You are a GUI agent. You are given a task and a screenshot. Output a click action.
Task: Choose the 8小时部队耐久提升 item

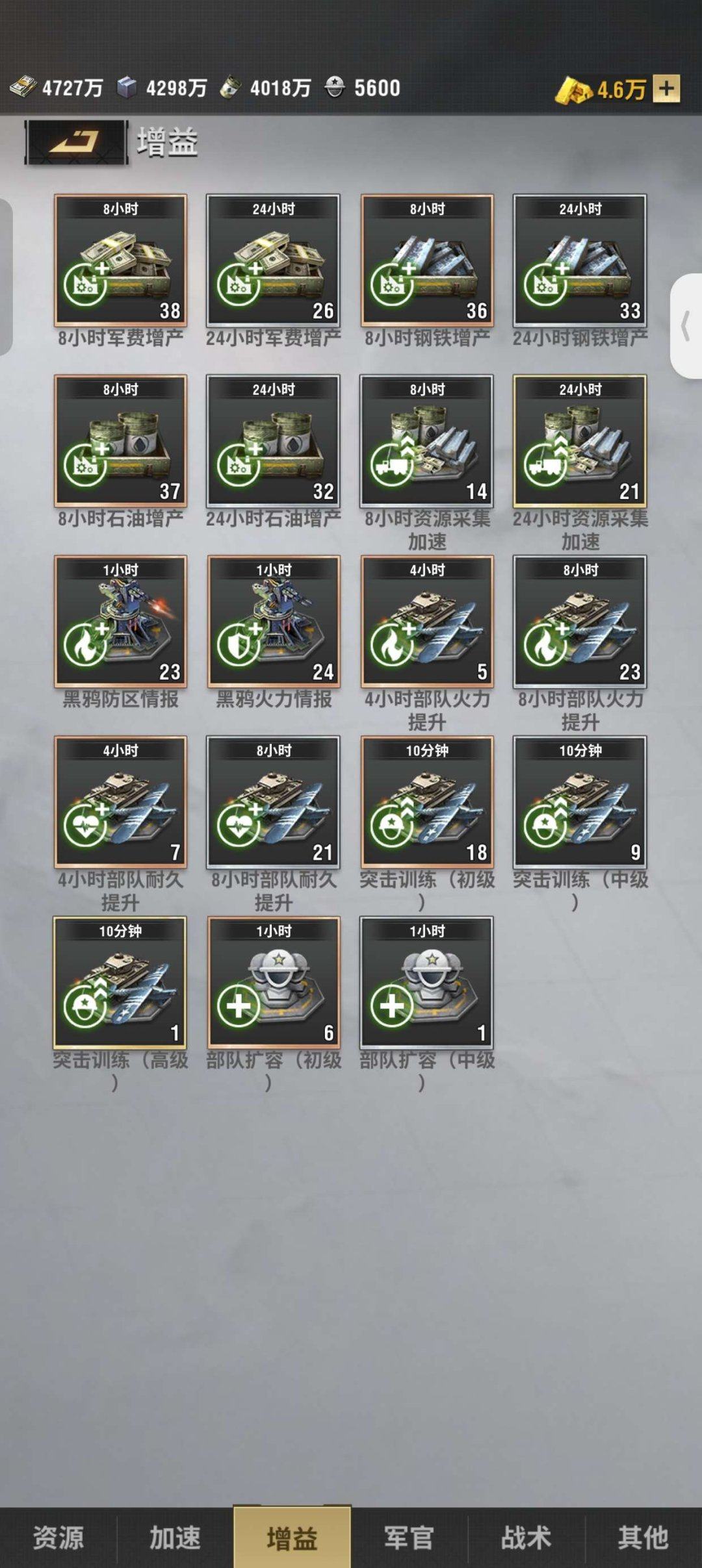pos(274,802)
